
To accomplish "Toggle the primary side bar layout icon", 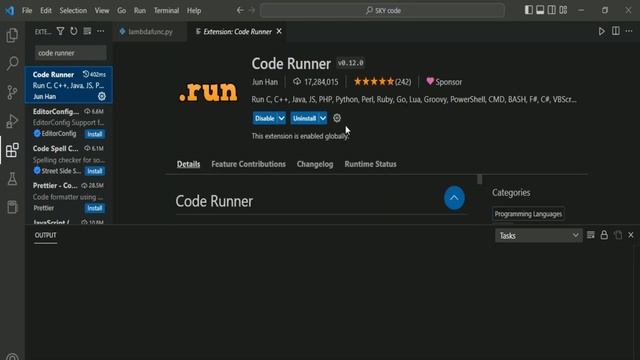I will (x=529, y=10).
